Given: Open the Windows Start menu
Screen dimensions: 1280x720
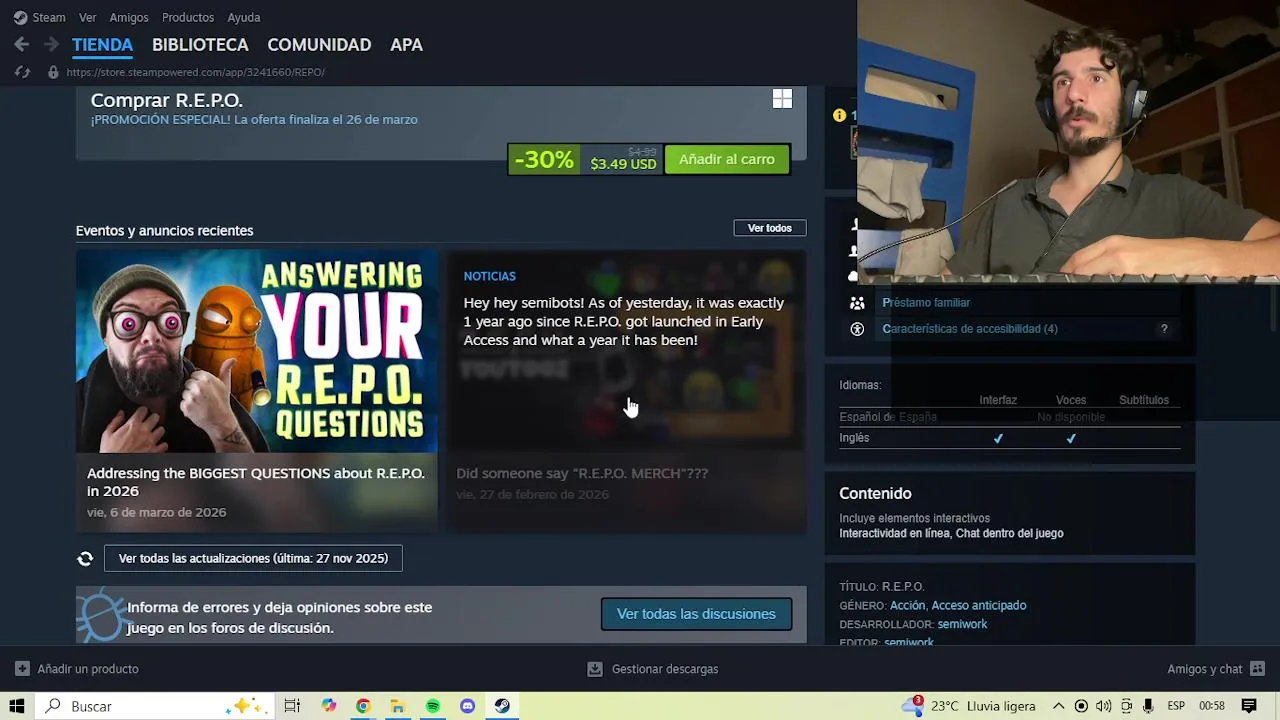Looking at the screenshot, I should [x=17, y=706].
